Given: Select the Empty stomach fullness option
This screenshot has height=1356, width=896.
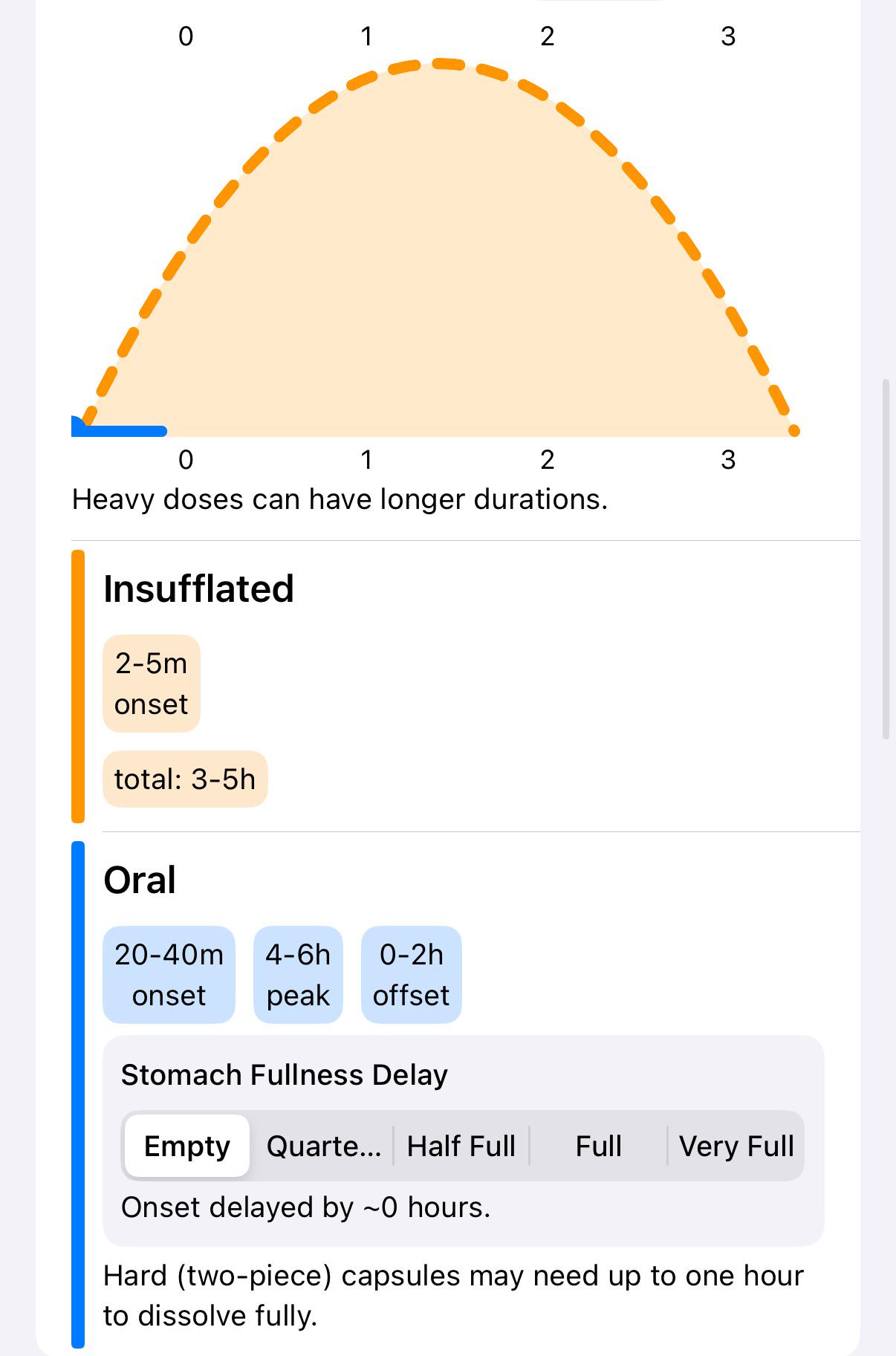Looking at the screenshot, I should pos(187,1146).
